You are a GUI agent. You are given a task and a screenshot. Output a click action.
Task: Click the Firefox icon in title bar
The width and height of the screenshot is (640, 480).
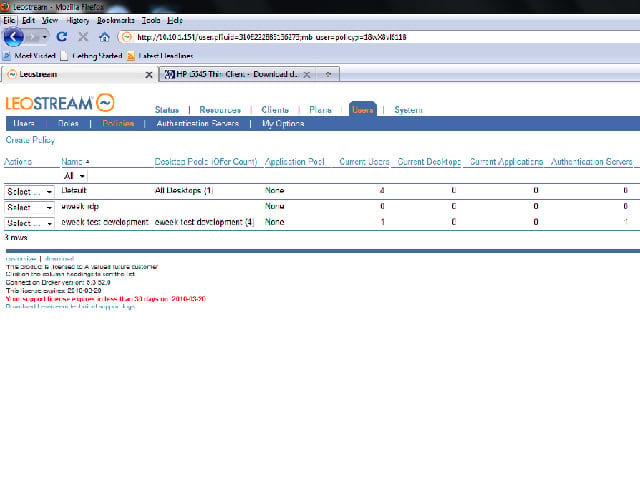click(x=5, y=7)
